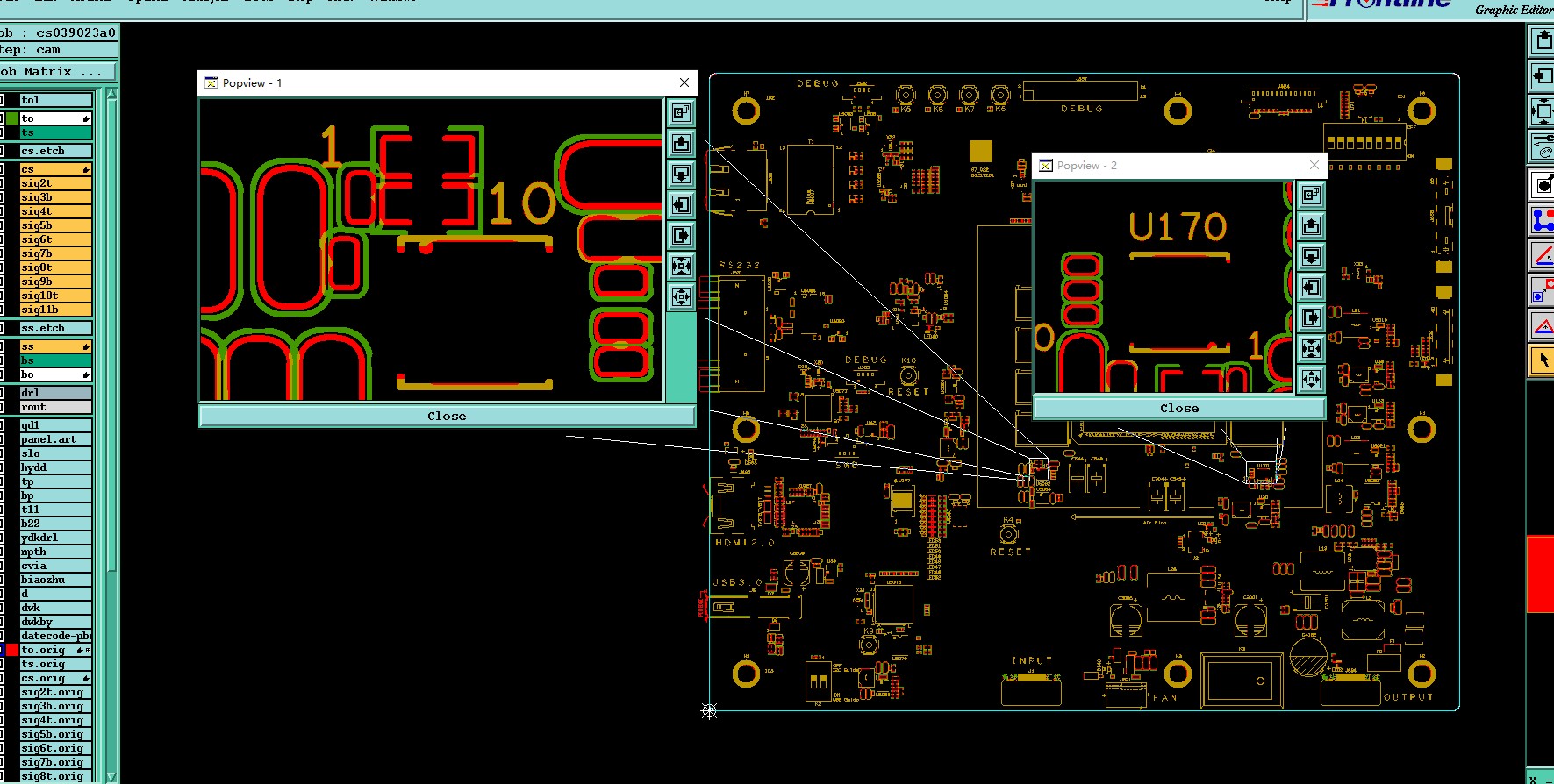The image size is (1554, 784).
Task: Toggle the display checkbox for layer ts
Action: (2, 132)
